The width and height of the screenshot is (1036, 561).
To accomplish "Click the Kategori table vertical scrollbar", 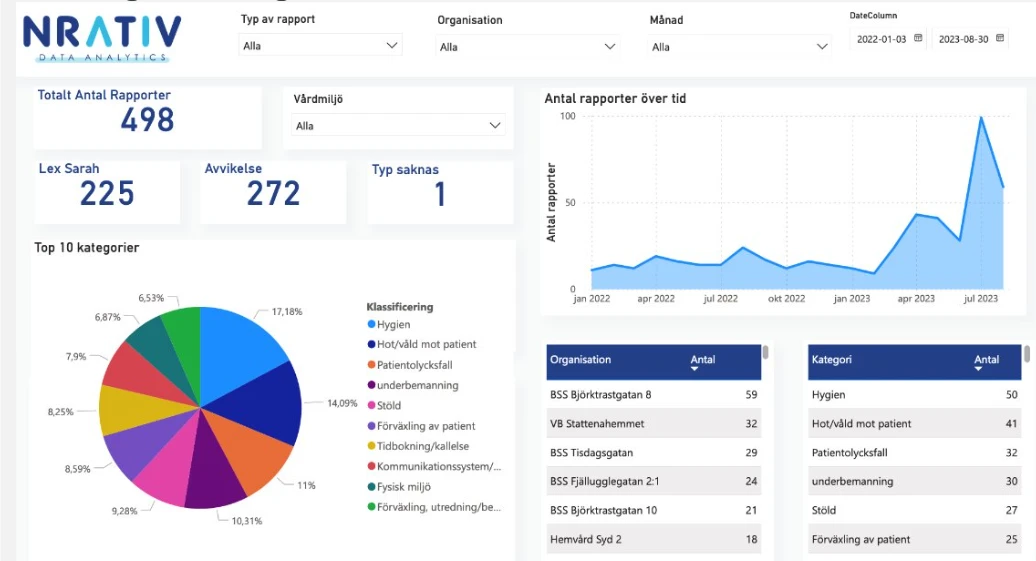I will (x=1027, y=354).
